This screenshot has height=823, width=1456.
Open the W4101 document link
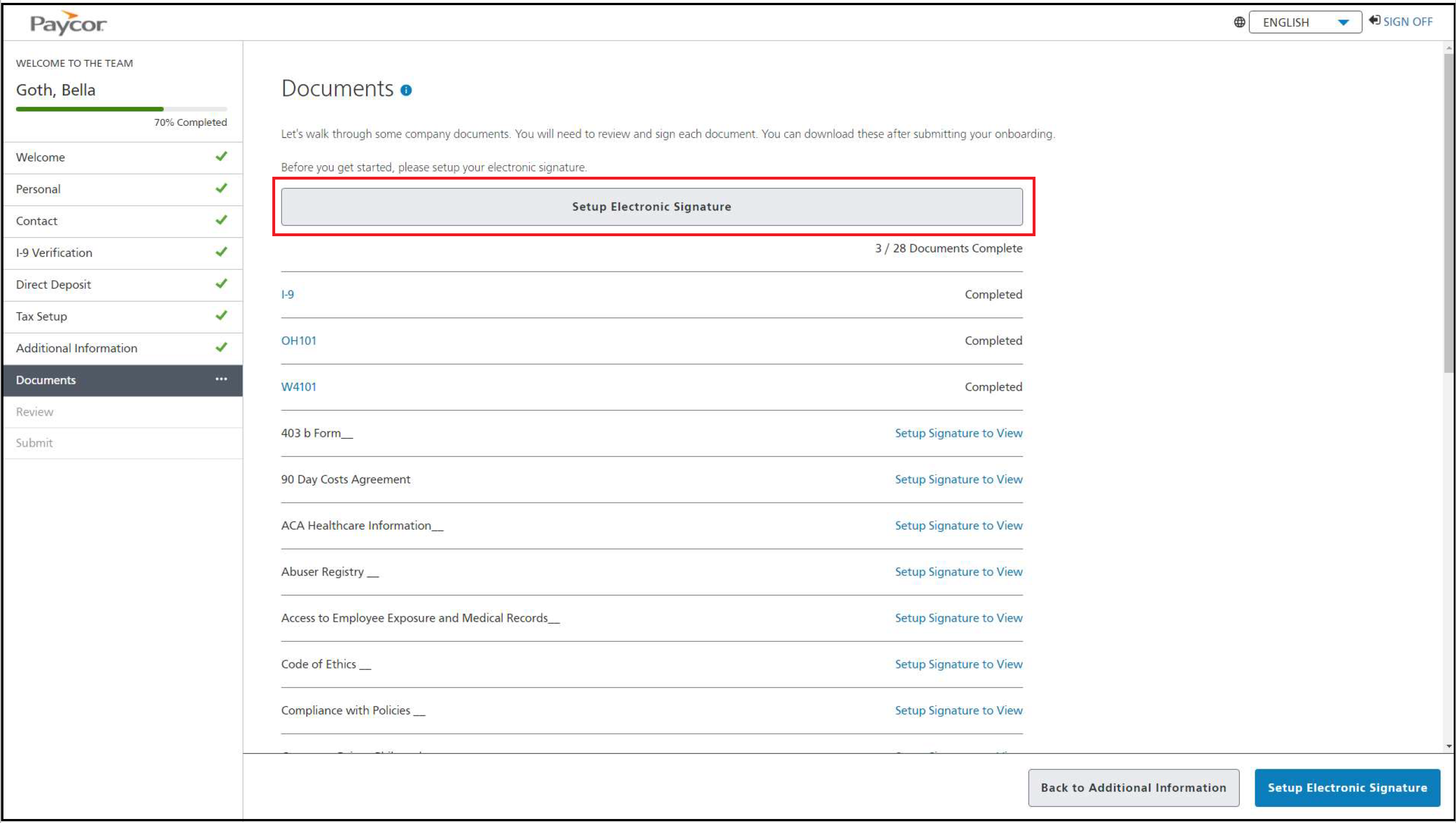pos(299,387)
